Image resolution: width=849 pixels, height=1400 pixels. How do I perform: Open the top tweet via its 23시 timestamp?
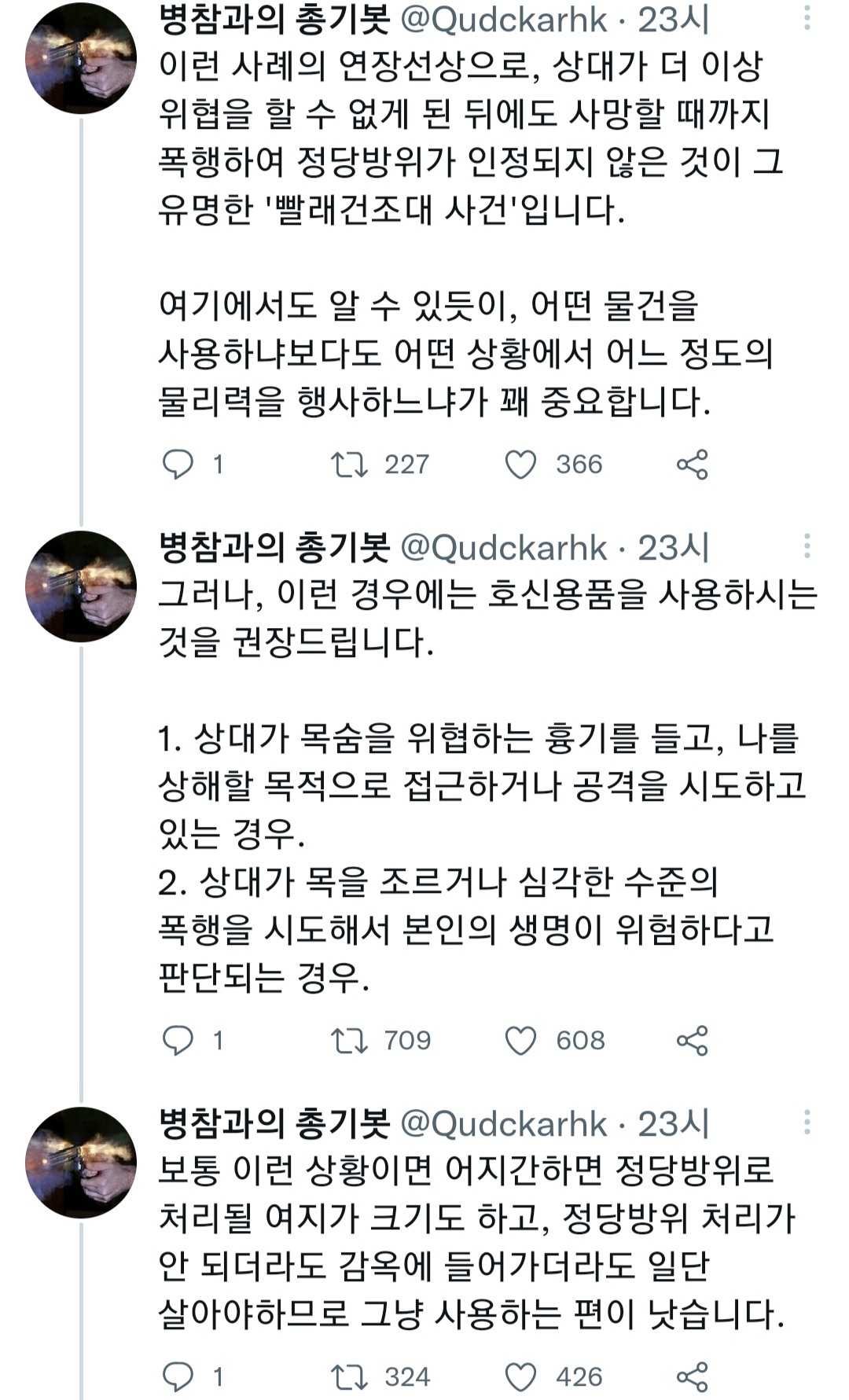[x=678, y=24]
